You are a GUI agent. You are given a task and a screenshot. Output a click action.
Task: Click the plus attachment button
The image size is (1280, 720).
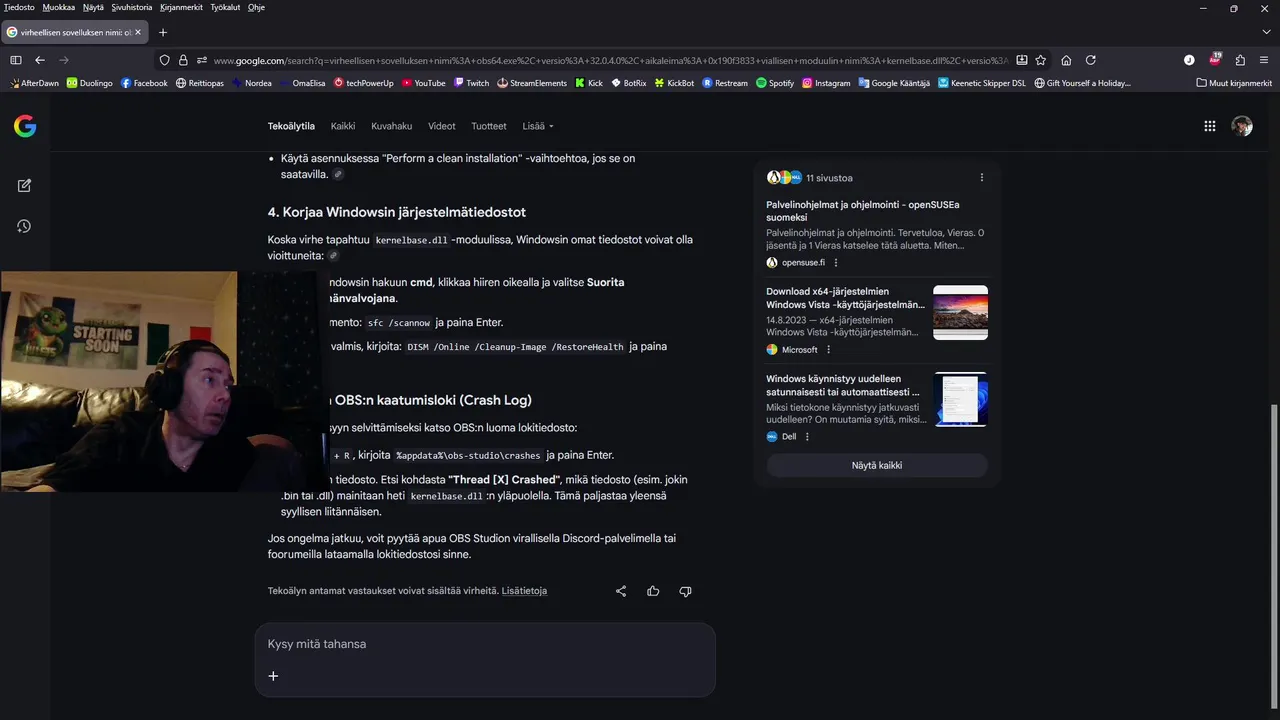coord(273,676)
